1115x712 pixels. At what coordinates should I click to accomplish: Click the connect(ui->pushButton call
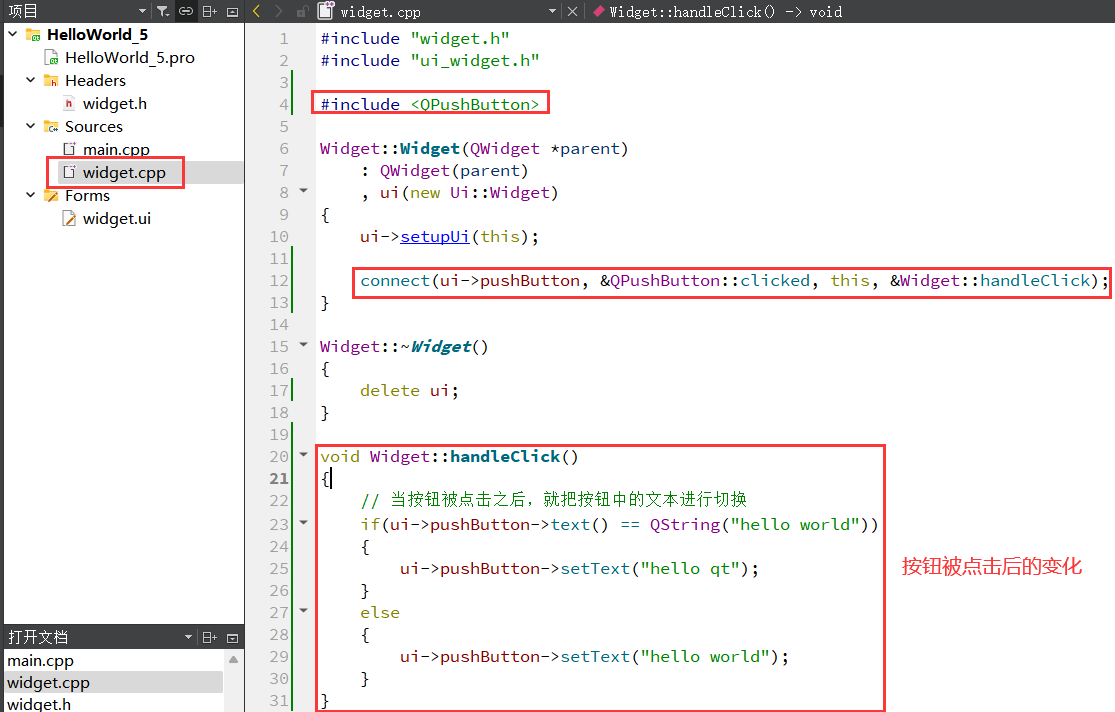[734, 280]
